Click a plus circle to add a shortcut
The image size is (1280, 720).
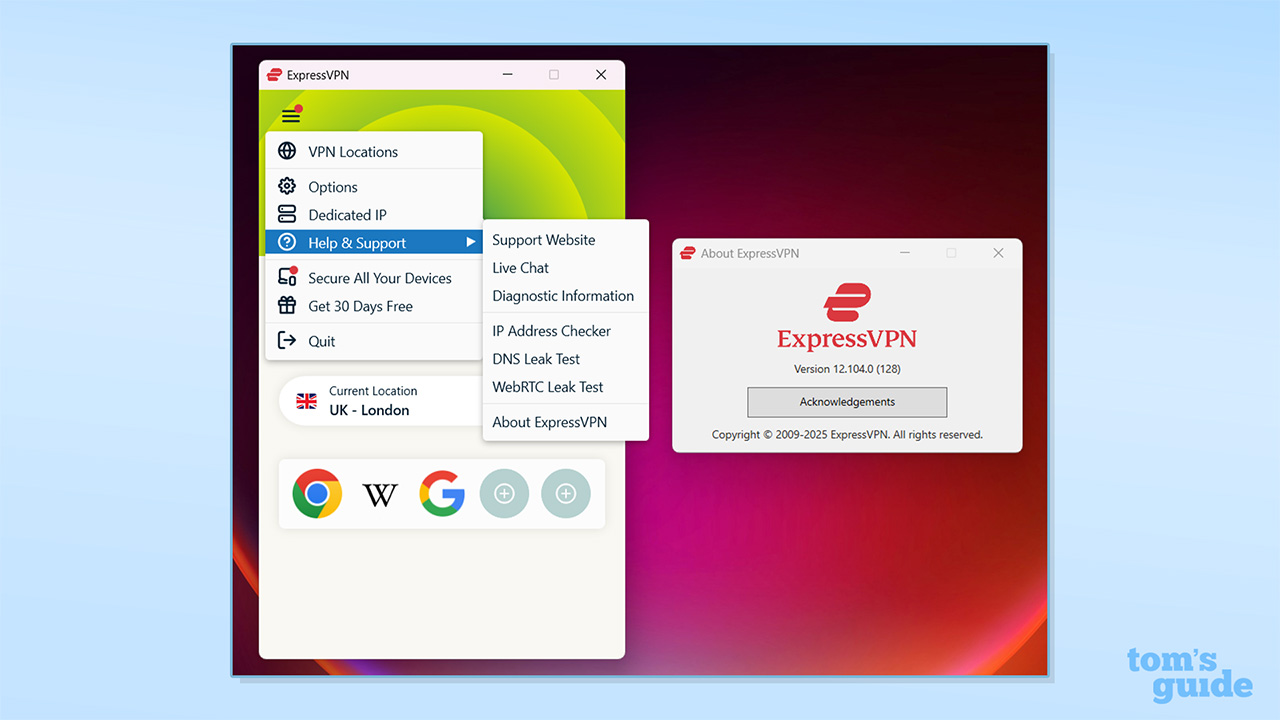coord(504,493)
